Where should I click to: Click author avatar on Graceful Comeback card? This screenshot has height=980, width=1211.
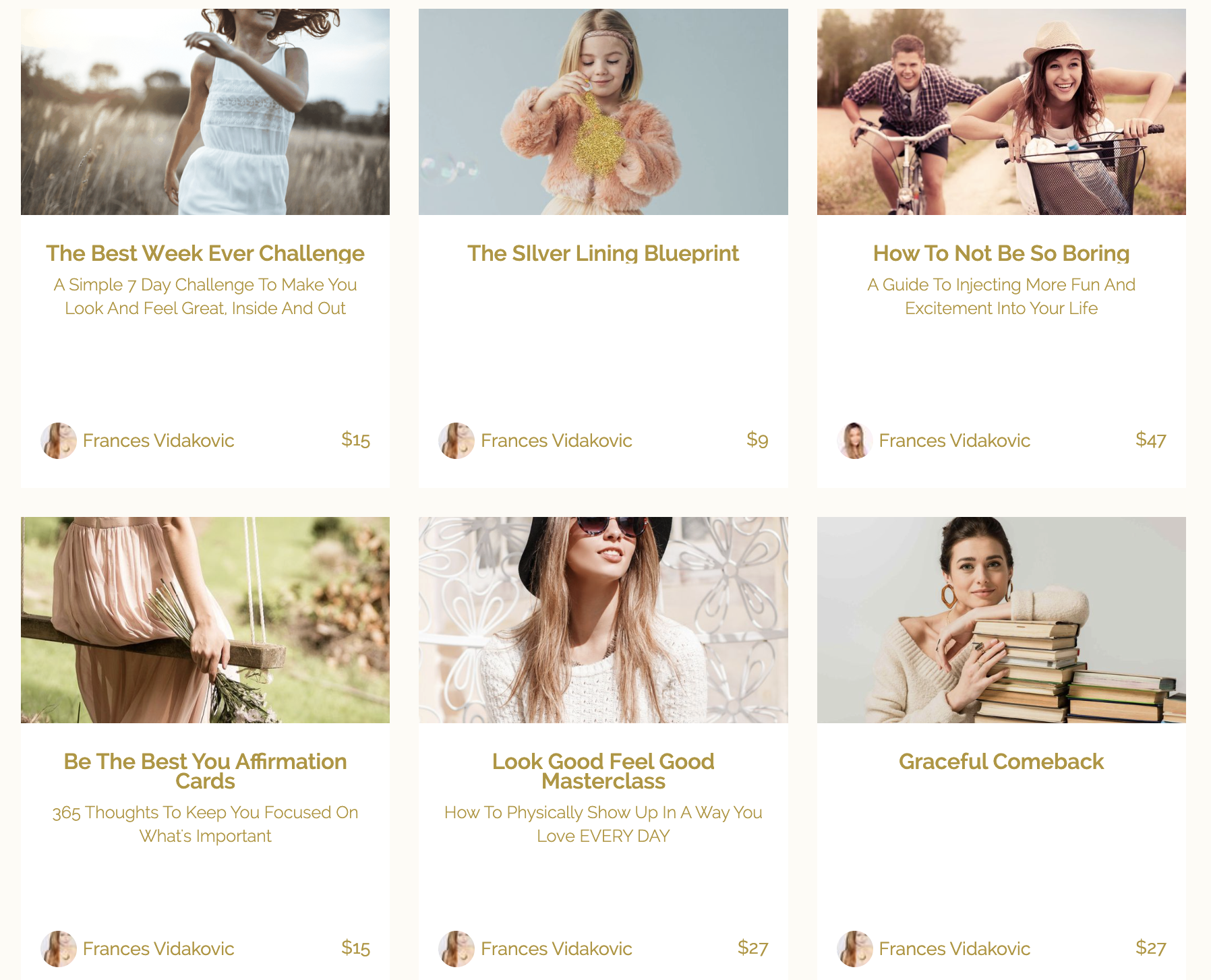tap(855, 949)
